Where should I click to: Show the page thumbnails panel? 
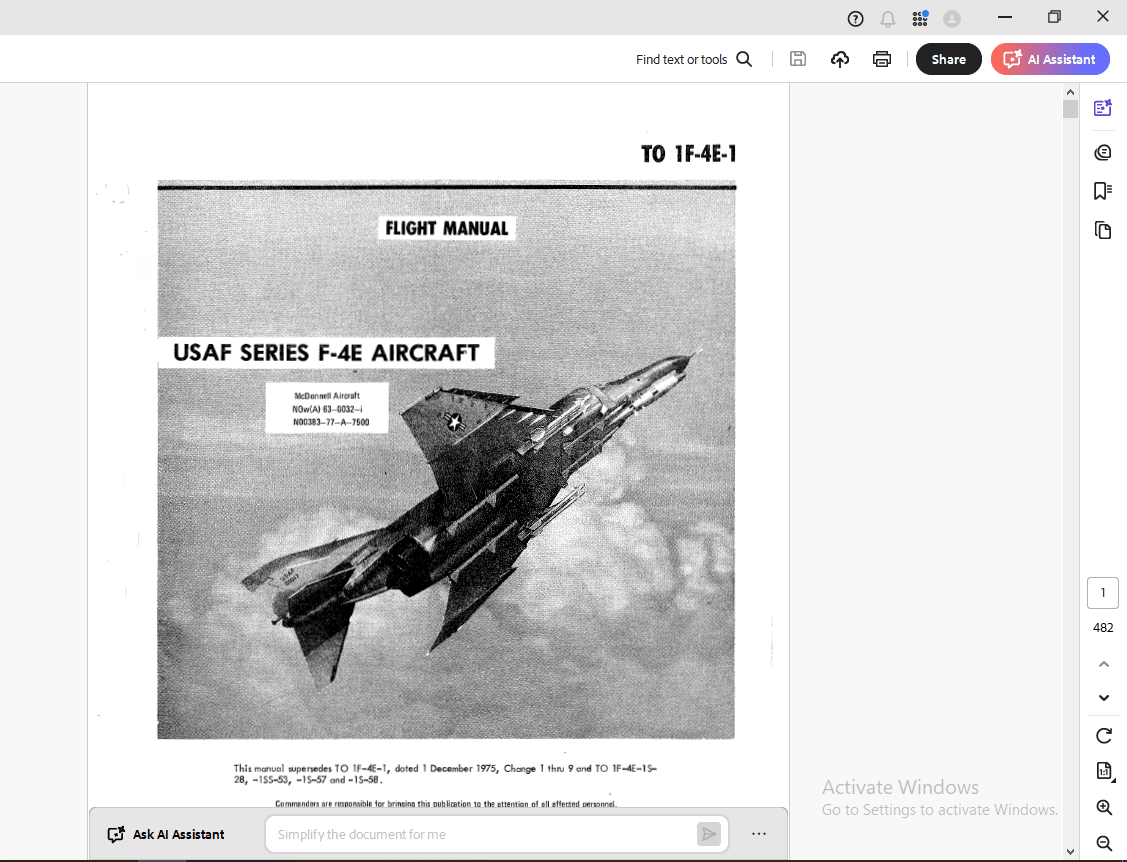pyautogui.click(x=1102, y=230)
